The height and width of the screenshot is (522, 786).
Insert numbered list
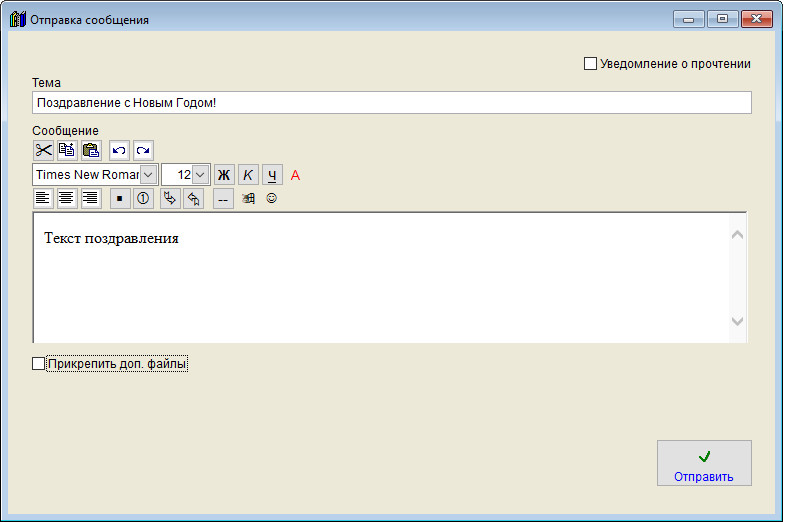point(143,199)
